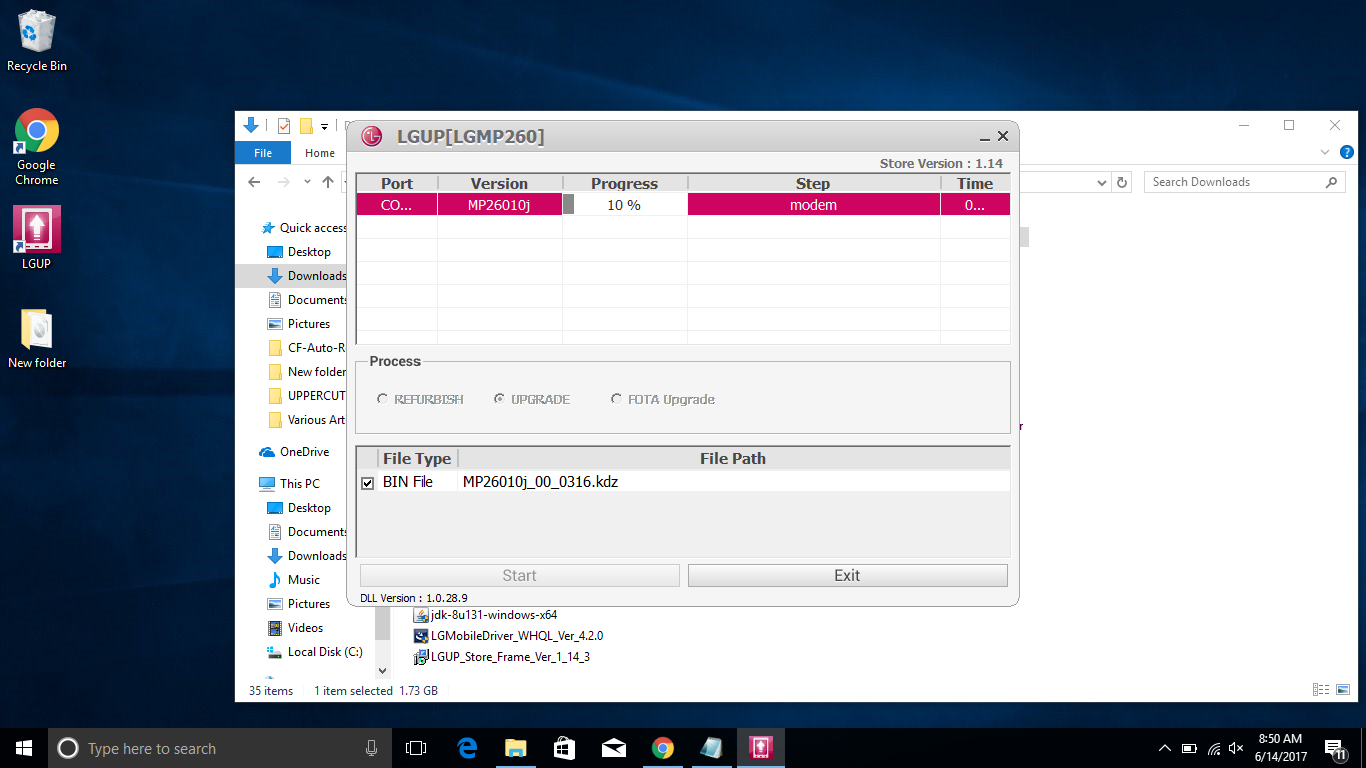Image resolution: width=1366 pixels, height=768 pixels.
Task: Click the disabled Start button in LGUP
Action: click(x=520, y=575)
